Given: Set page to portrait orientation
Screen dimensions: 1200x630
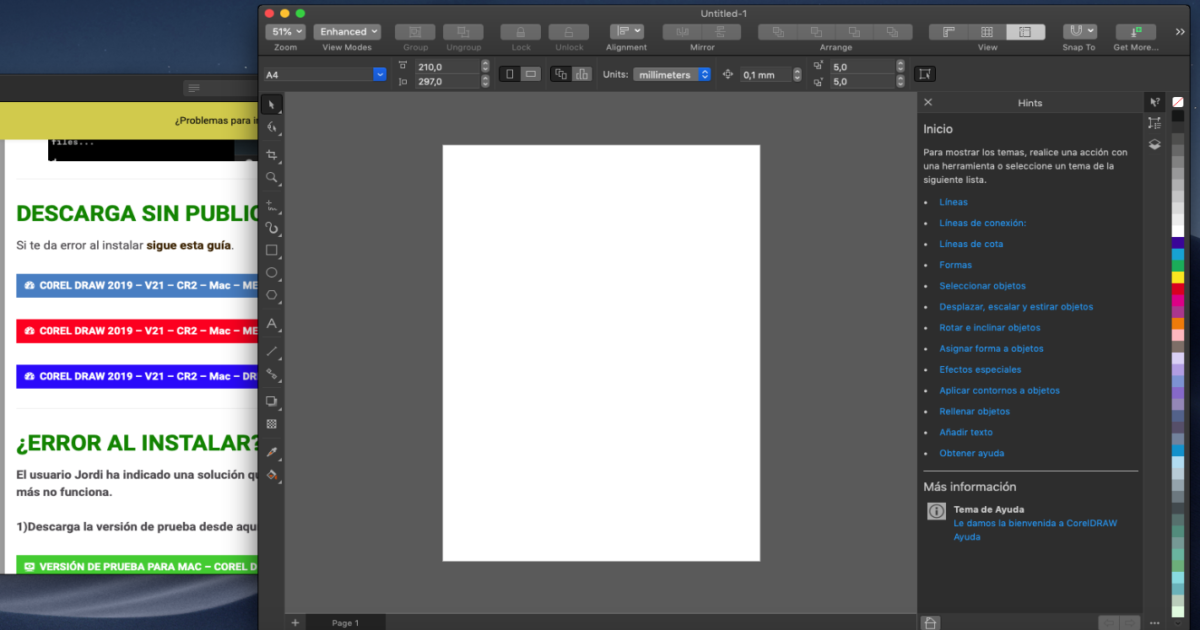Looking at the screenshot, I should [x=510, y=74].
